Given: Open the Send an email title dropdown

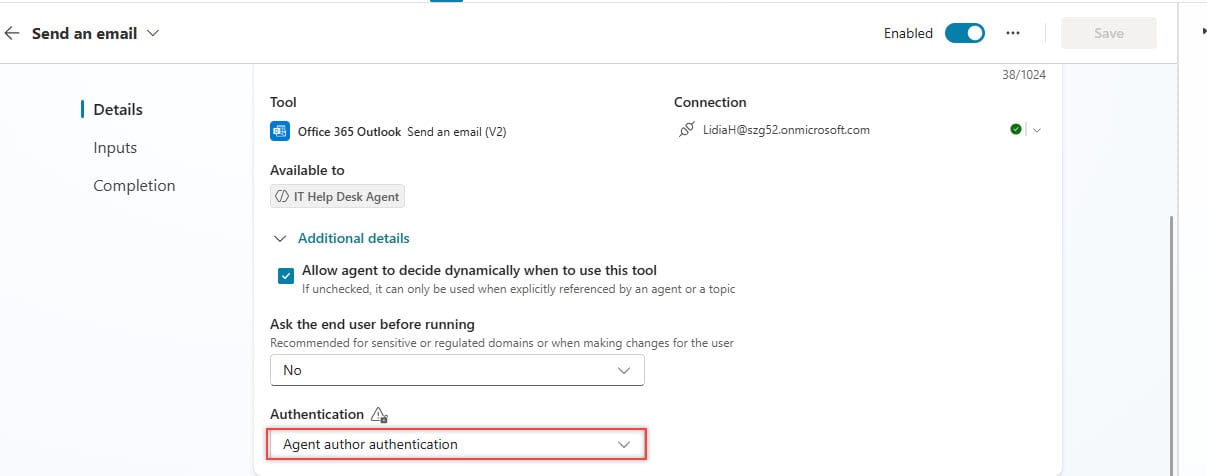Looking at the screenshot, I should pyautogui.click(x=153, y=33).
